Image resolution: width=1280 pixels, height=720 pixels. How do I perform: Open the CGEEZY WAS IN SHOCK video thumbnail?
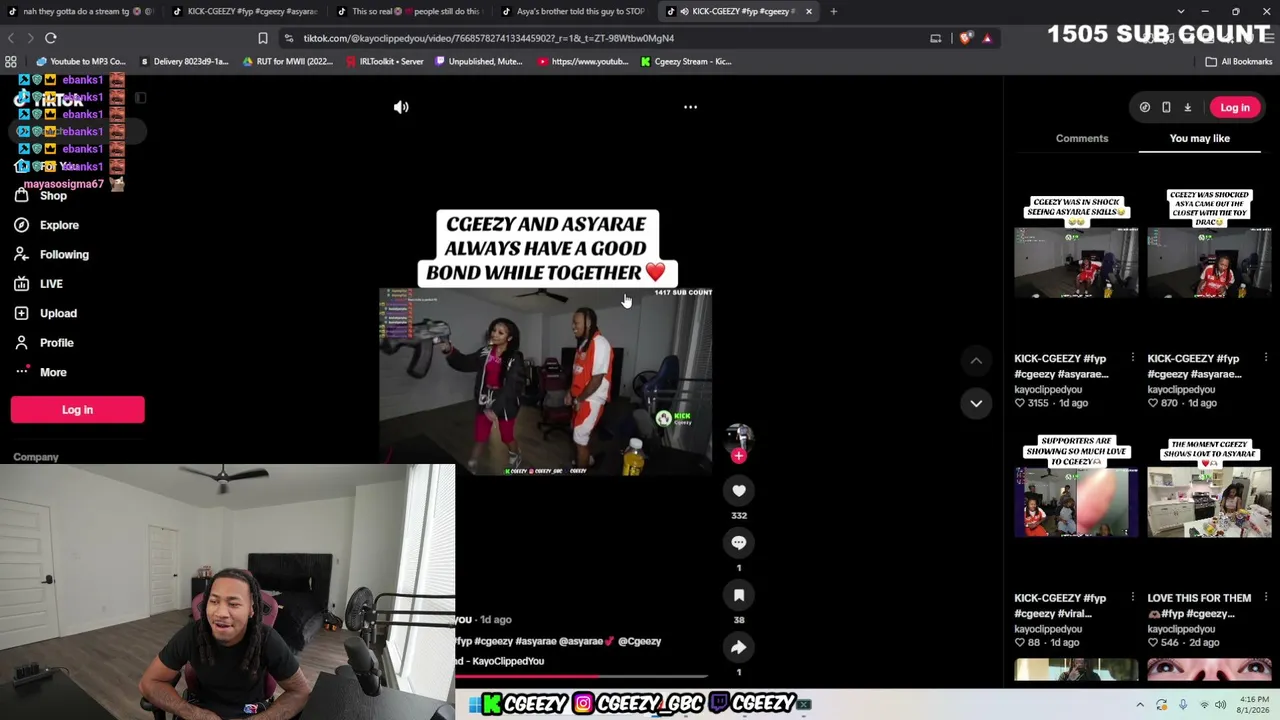tap(1076, 263)
